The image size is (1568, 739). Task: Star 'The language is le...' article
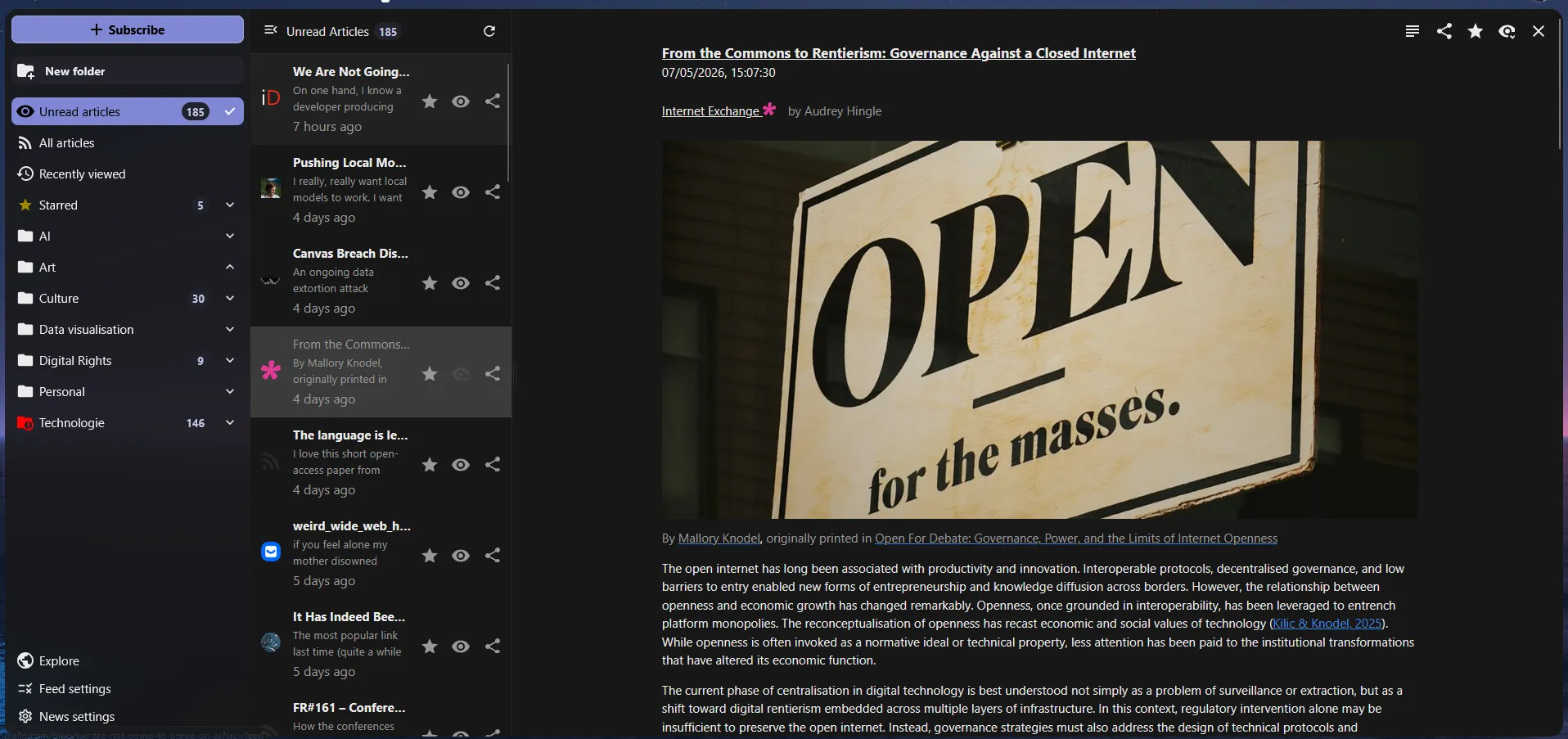(x=430, y=465)
